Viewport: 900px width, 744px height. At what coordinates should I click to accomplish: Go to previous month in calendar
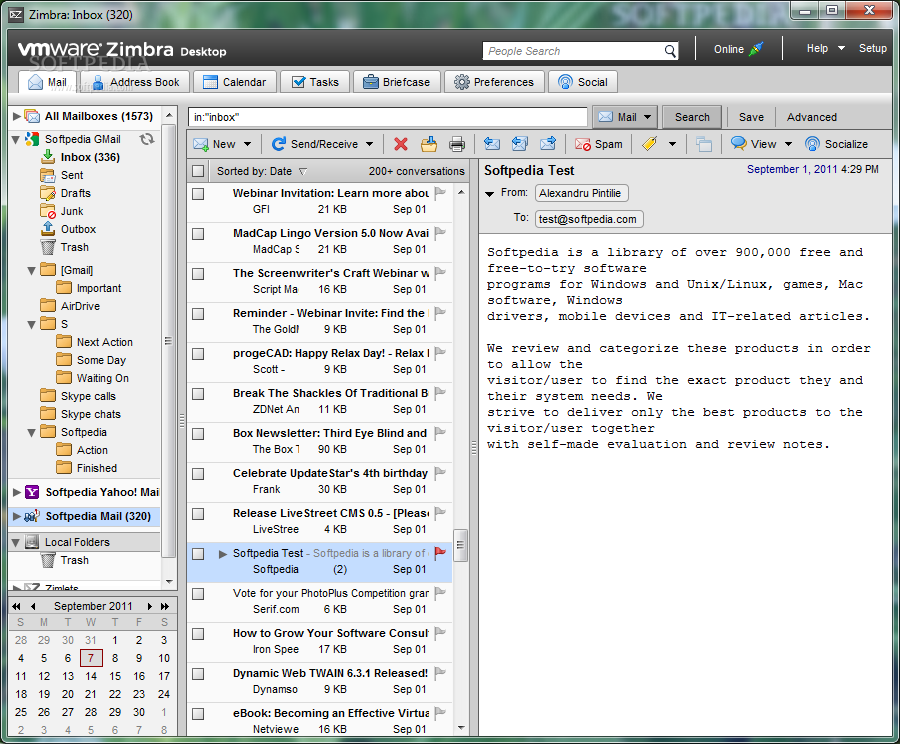pos(33,606)
